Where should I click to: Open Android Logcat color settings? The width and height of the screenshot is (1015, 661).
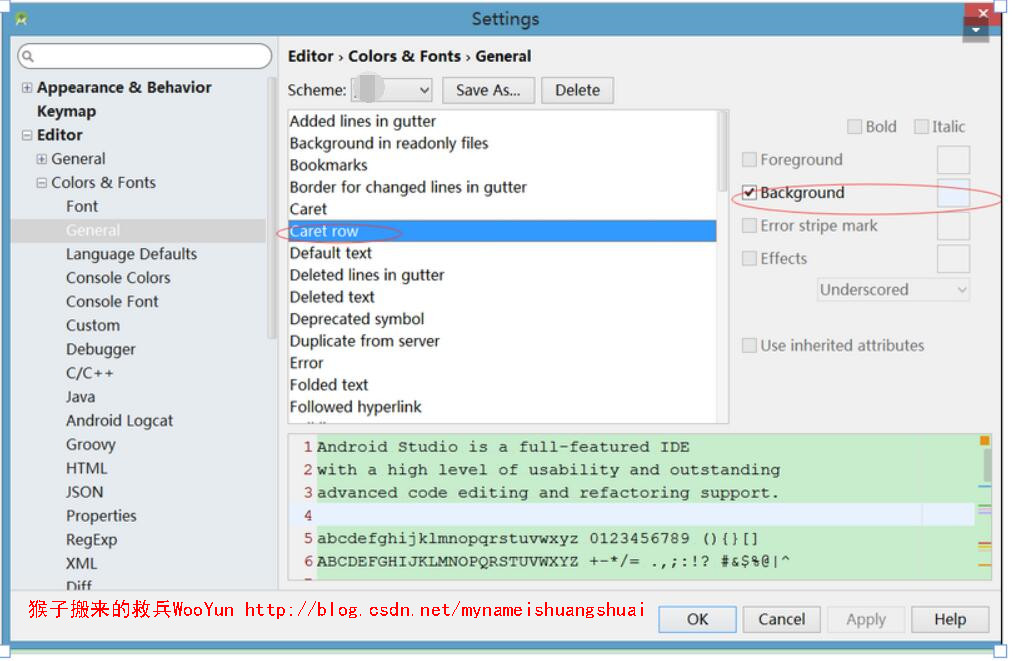(x=119, y=421)
